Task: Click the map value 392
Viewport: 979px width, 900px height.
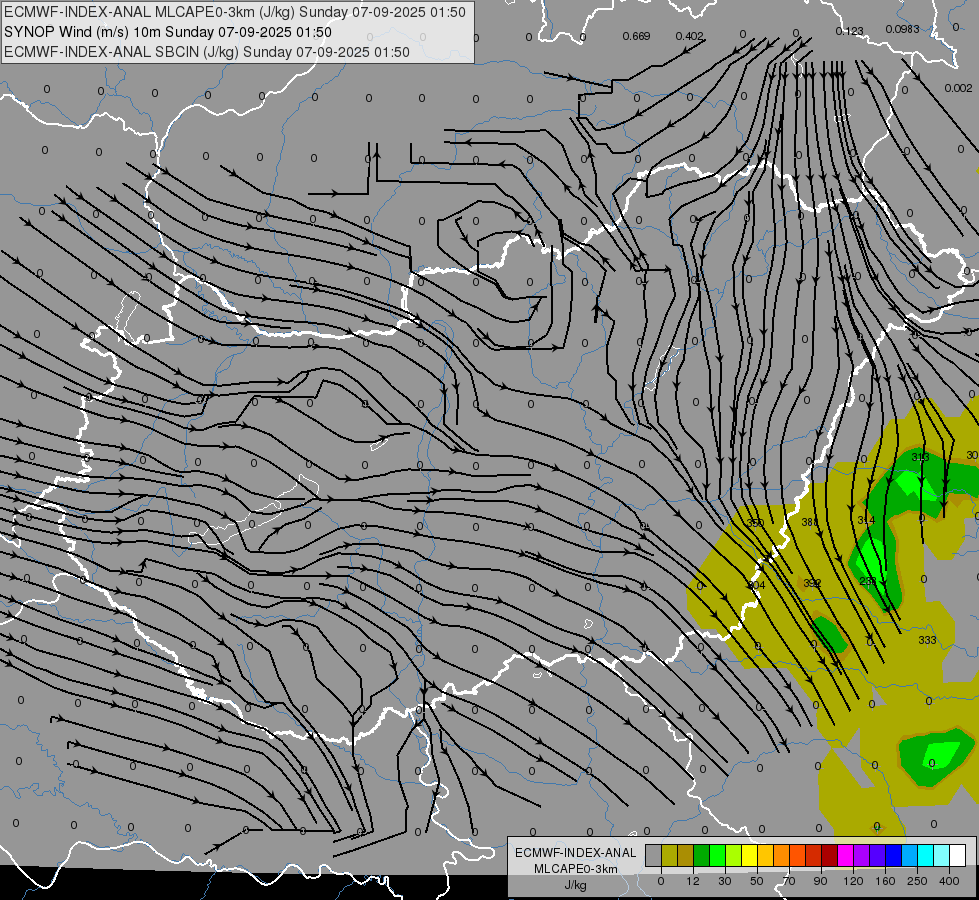Action: tap(812, 583)
